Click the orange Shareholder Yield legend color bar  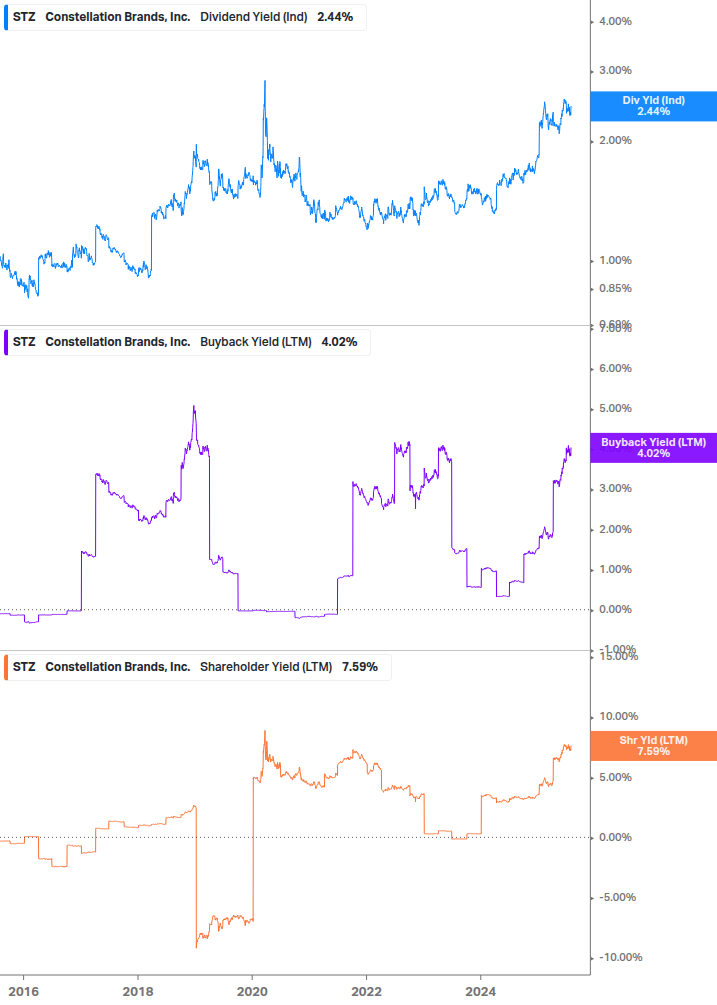tap(6, 667)
